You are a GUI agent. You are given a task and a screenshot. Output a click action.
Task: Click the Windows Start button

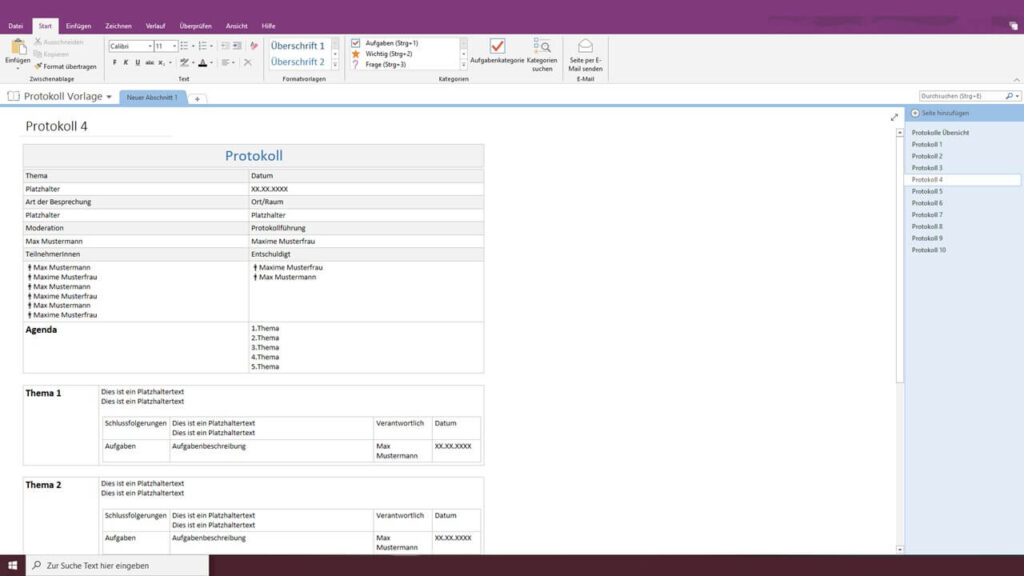click(x=12, y=566)
